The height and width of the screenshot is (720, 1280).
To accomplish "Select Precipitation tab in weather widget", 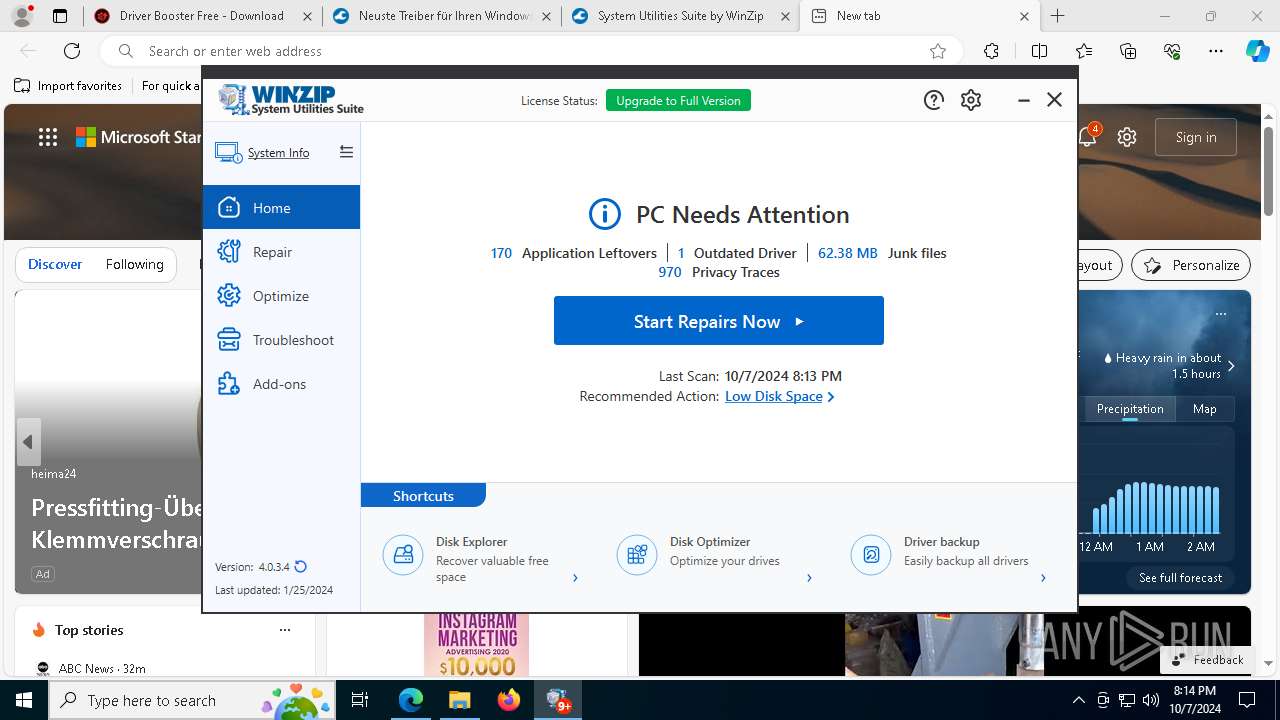I will click(1130, 409).
